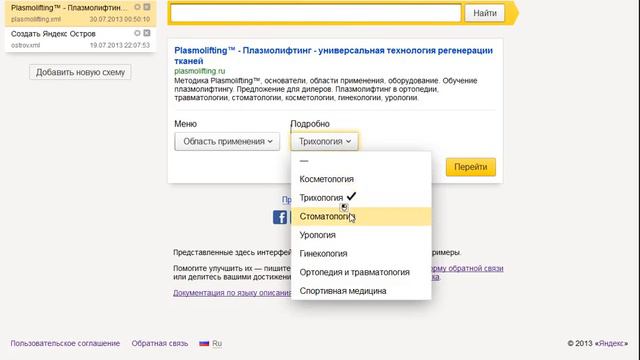Click the Найти search button
The height and width of the screenshot is (360, 640).
pos(484,13)
